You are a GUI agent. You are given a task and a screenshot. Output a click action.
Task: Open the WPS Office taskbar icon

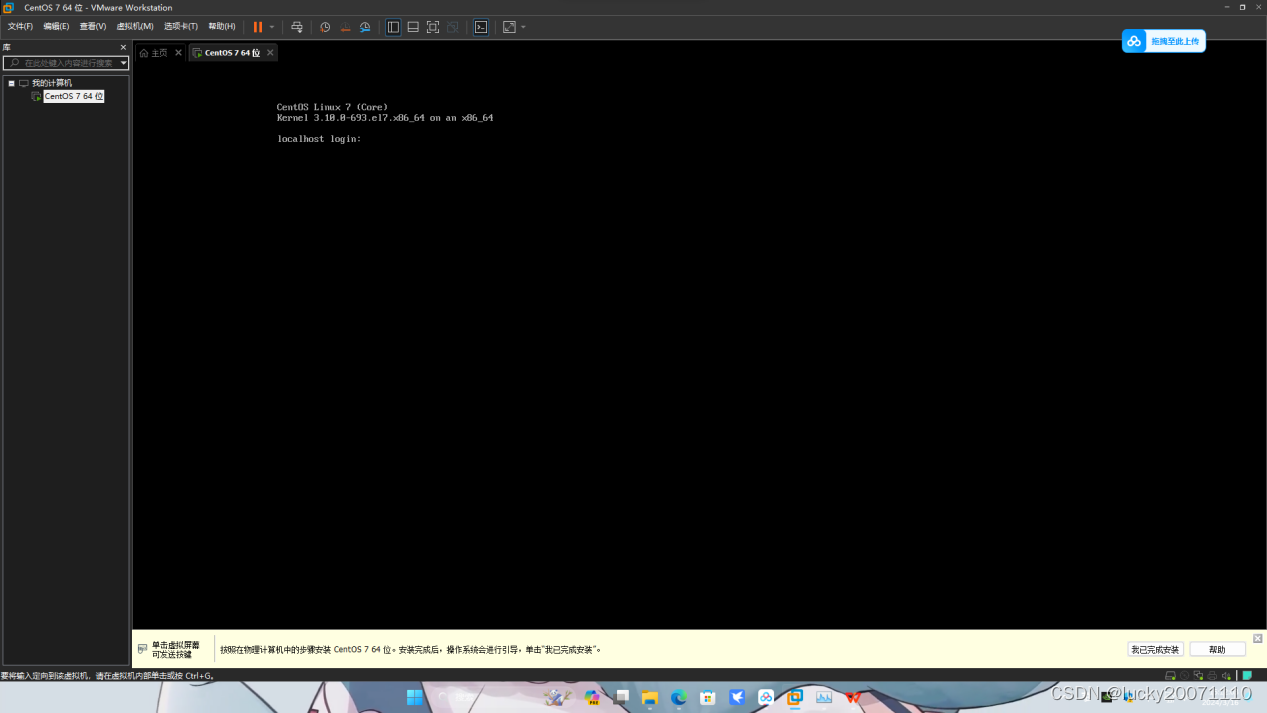[x=853, y=697]
